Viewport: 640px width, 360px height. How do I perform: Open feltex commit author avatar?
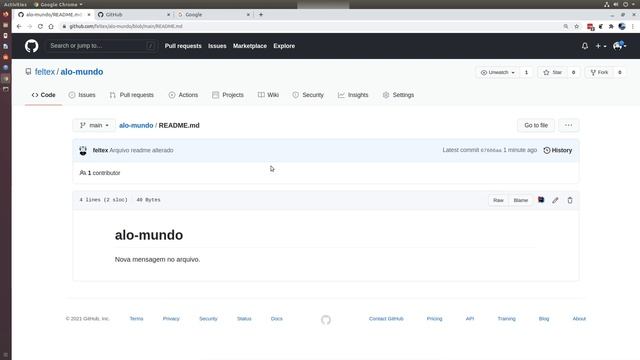point(83,150)
